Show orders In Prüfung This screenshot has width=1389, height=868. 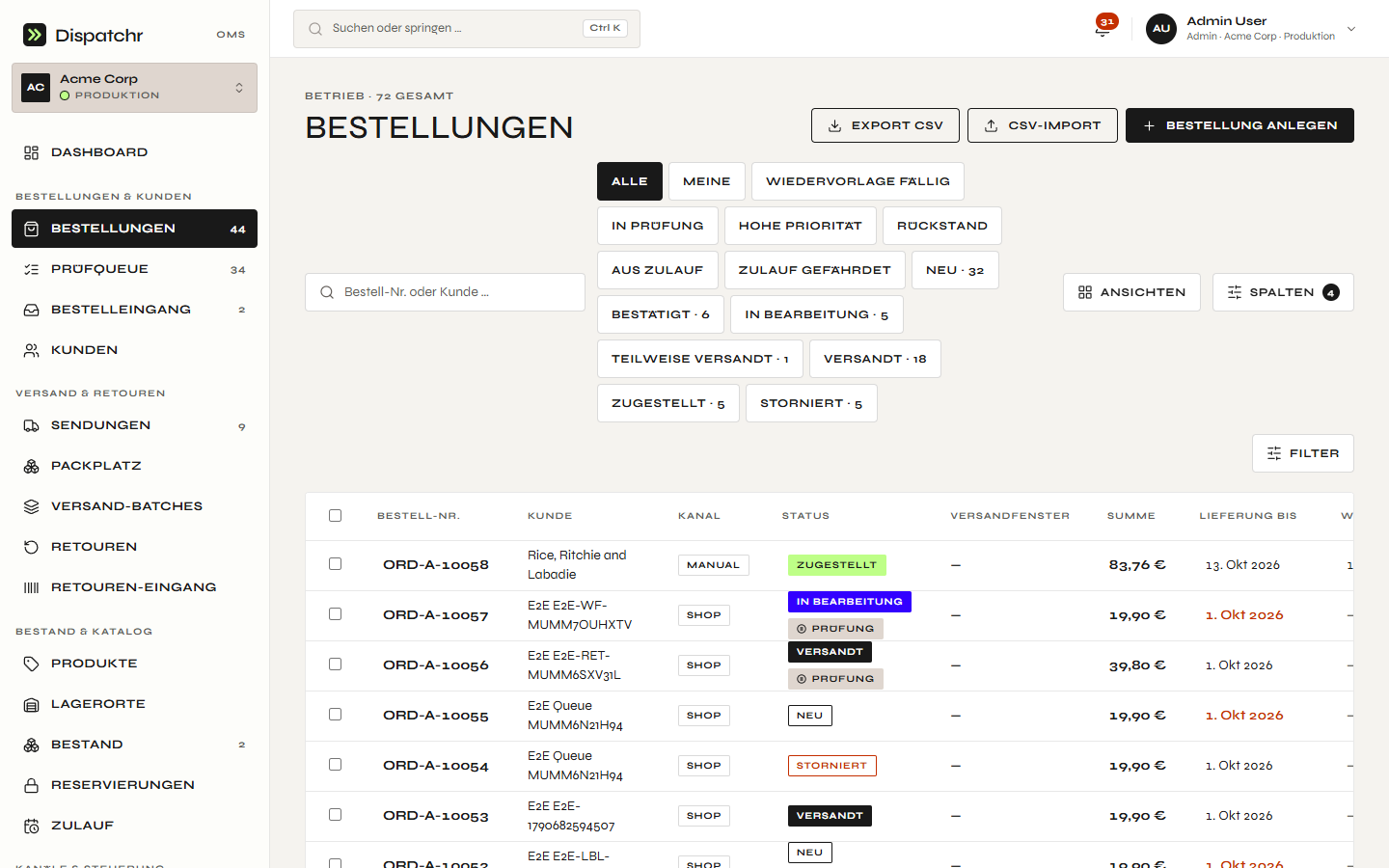[x=658, y=226]
